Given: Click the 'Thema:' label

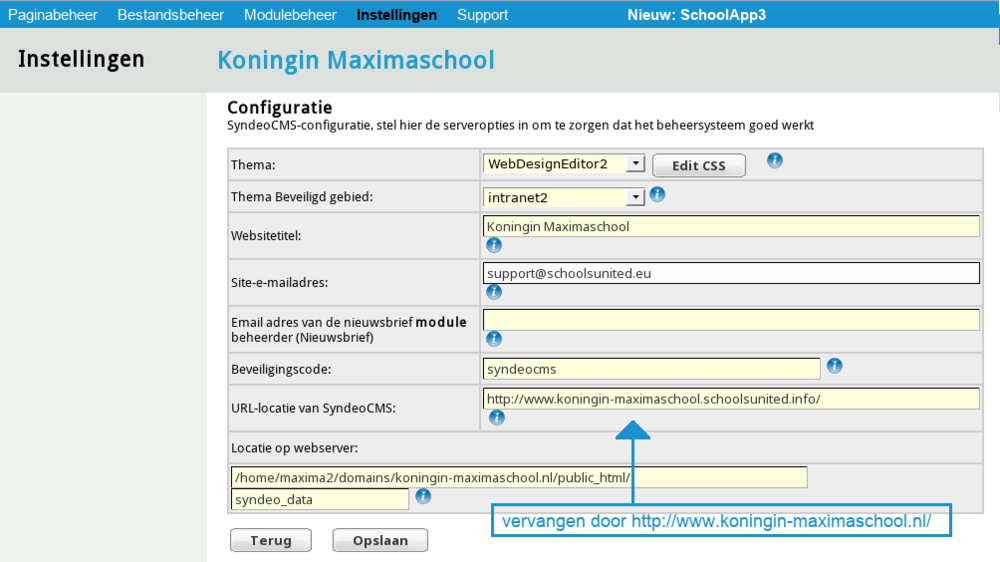Looking at the screenshot, I should [x=253, y=165].
